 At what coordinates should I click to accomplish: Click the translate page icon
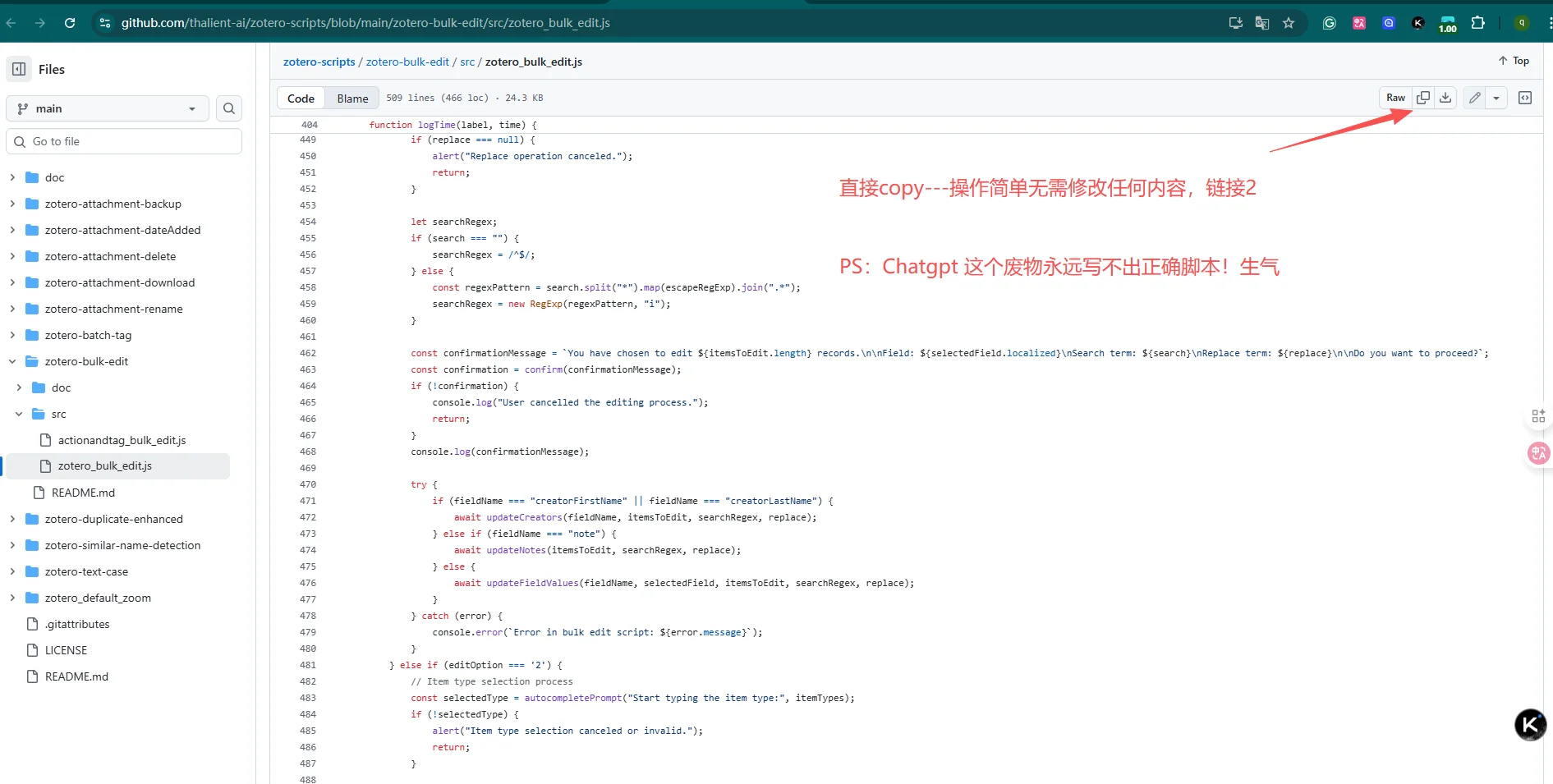[x=1261, y=22]
